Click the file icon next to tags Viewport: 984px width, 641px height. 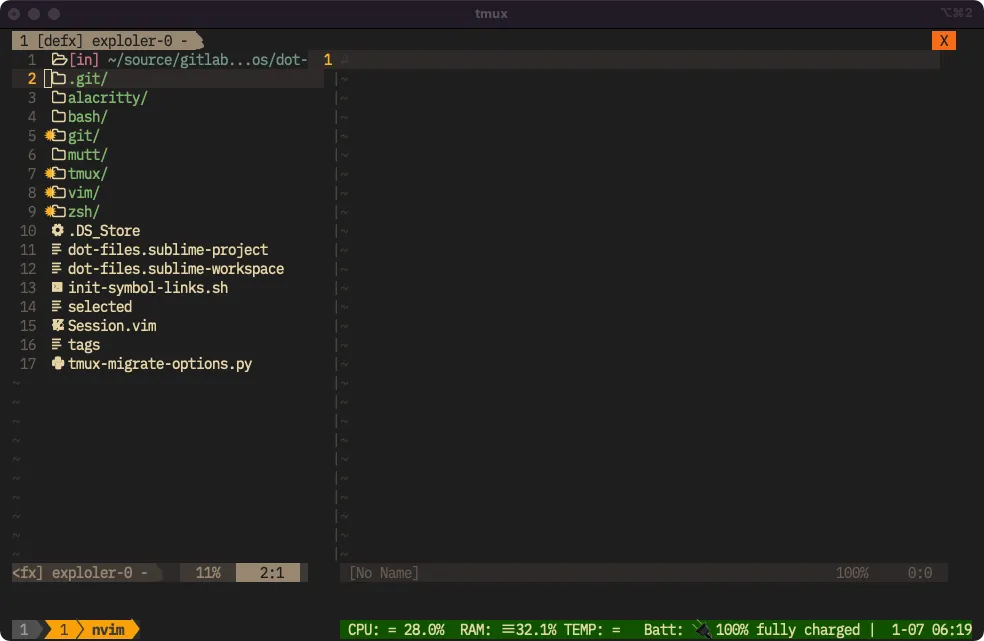58,345
